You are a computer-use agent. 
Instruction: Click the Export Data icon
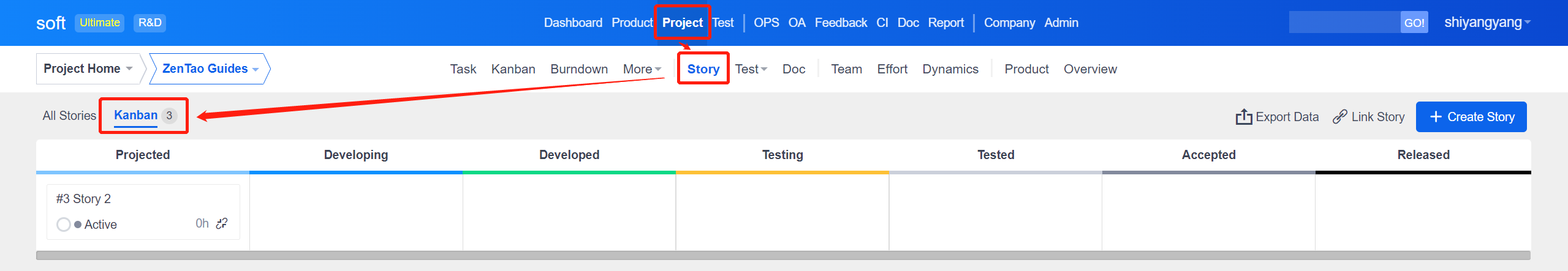[1243, 116]
